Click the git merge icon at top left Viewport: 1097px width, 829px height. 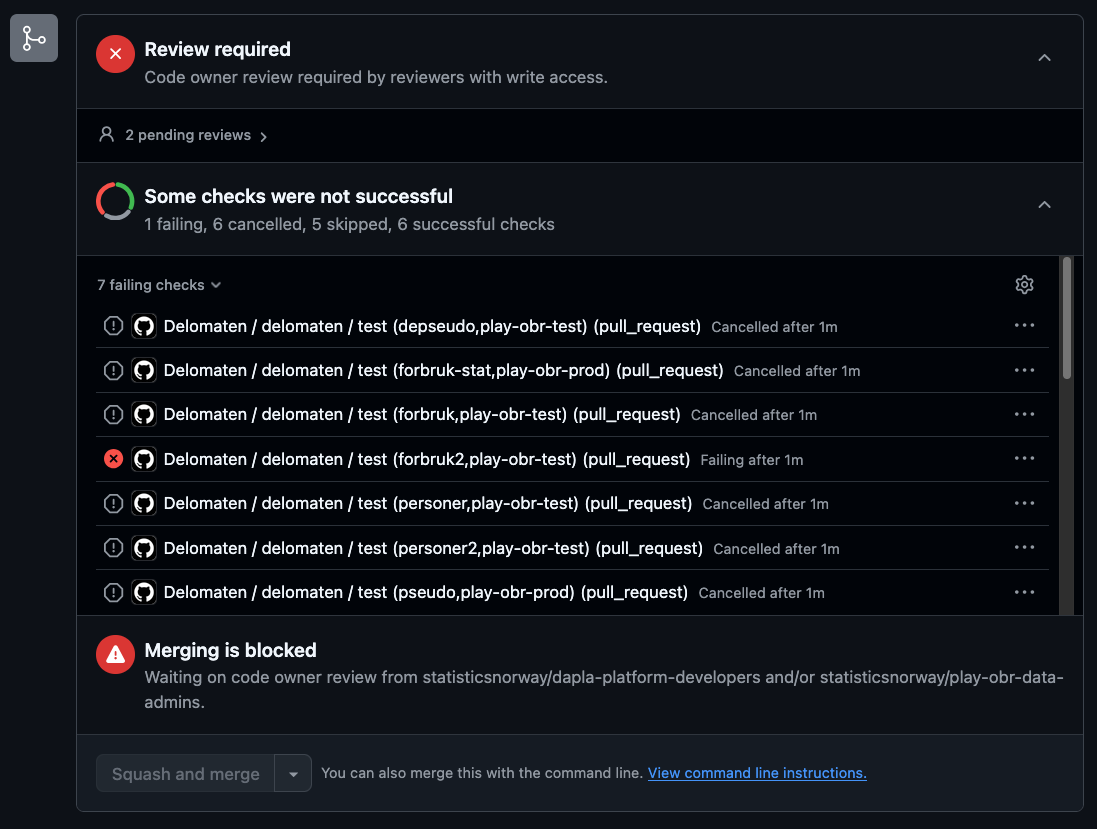pos(34,38)
